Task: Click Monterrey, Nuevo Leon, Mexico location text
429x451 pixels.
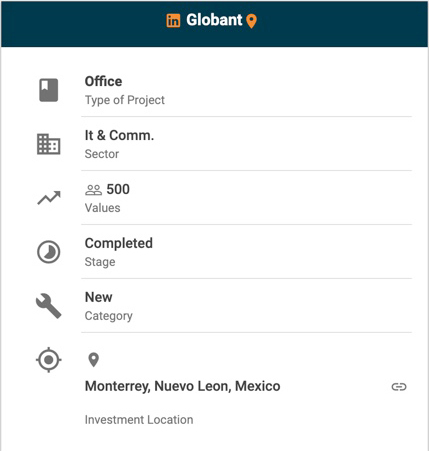Action: tap(182, 386)
